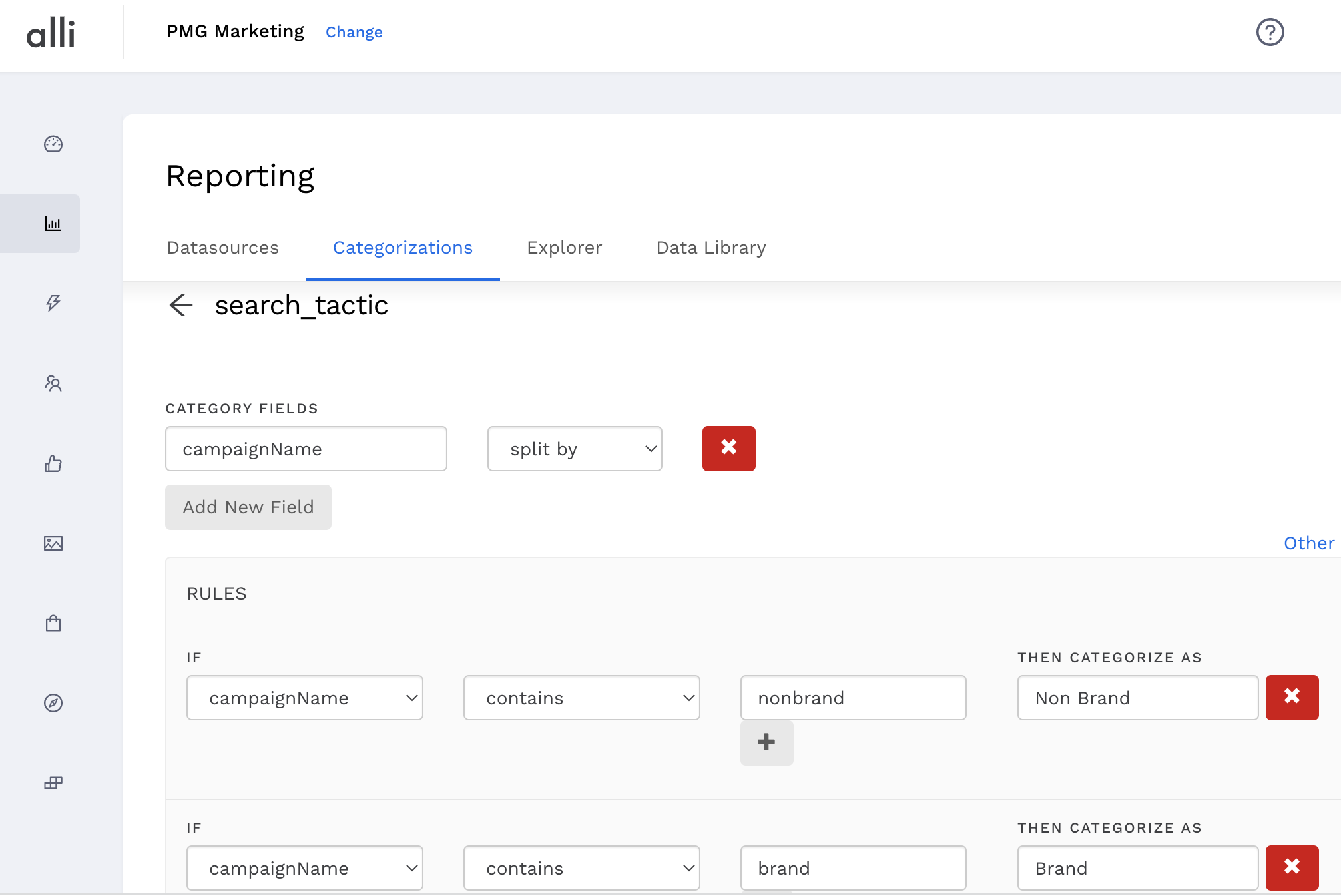The image size is (1341, 896).
Task: Click the Change client link
Action: tap(354, 32)
